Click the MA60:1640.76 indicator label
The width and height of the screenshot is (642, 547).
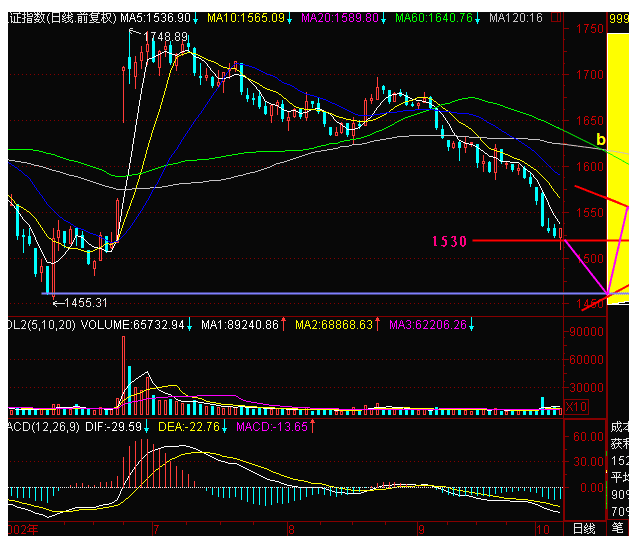[434, 18]
